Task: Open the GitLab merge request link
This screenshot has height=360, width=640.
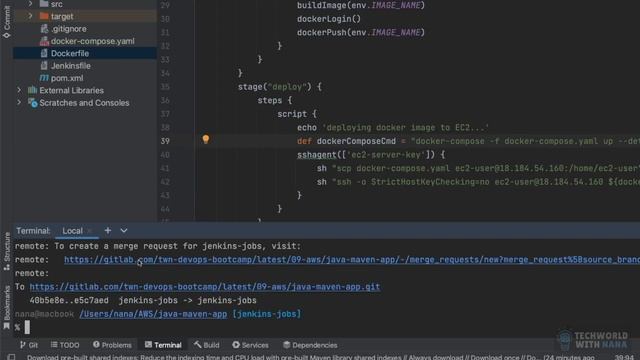Action: [x=352, y=260]
